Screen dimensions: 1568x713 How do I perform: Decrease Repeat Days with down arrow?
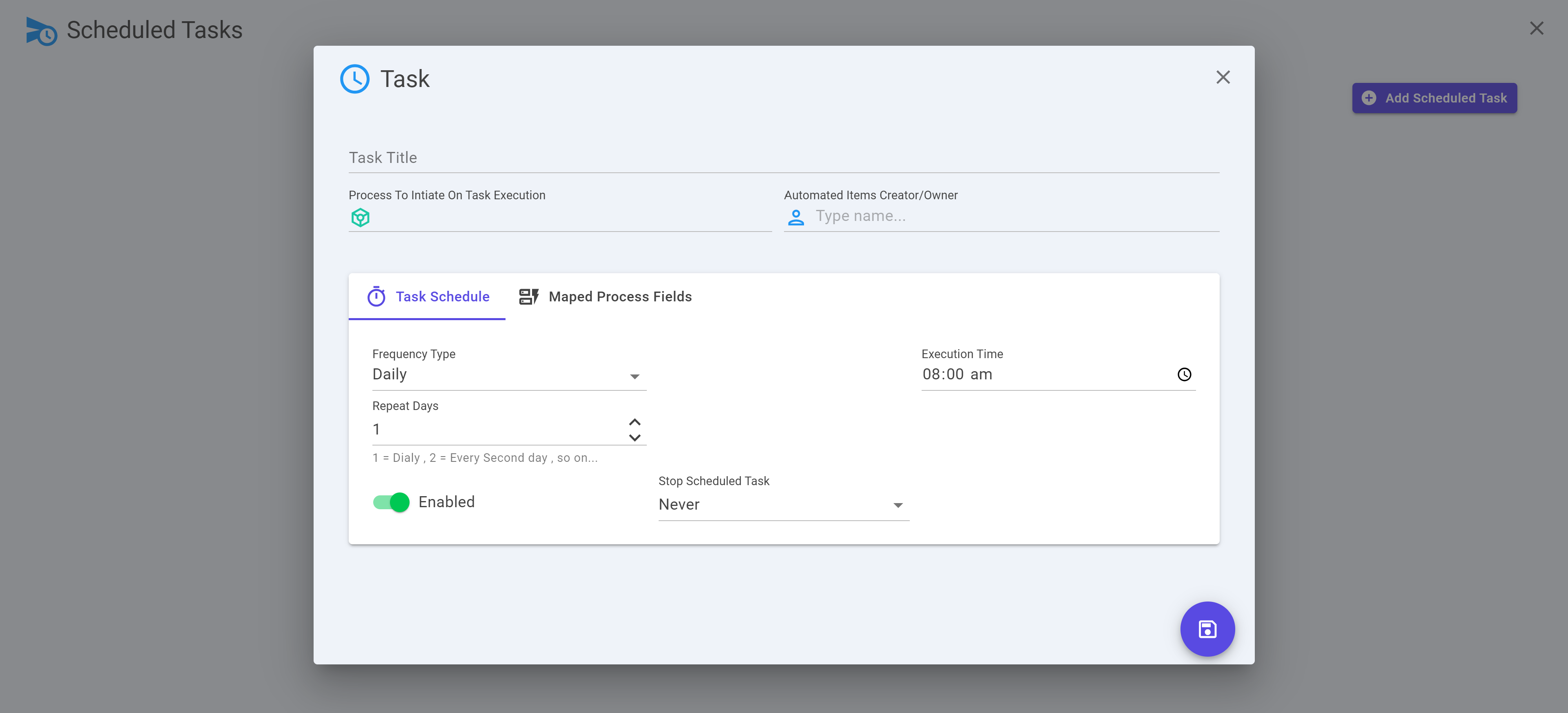coord(634,438)
